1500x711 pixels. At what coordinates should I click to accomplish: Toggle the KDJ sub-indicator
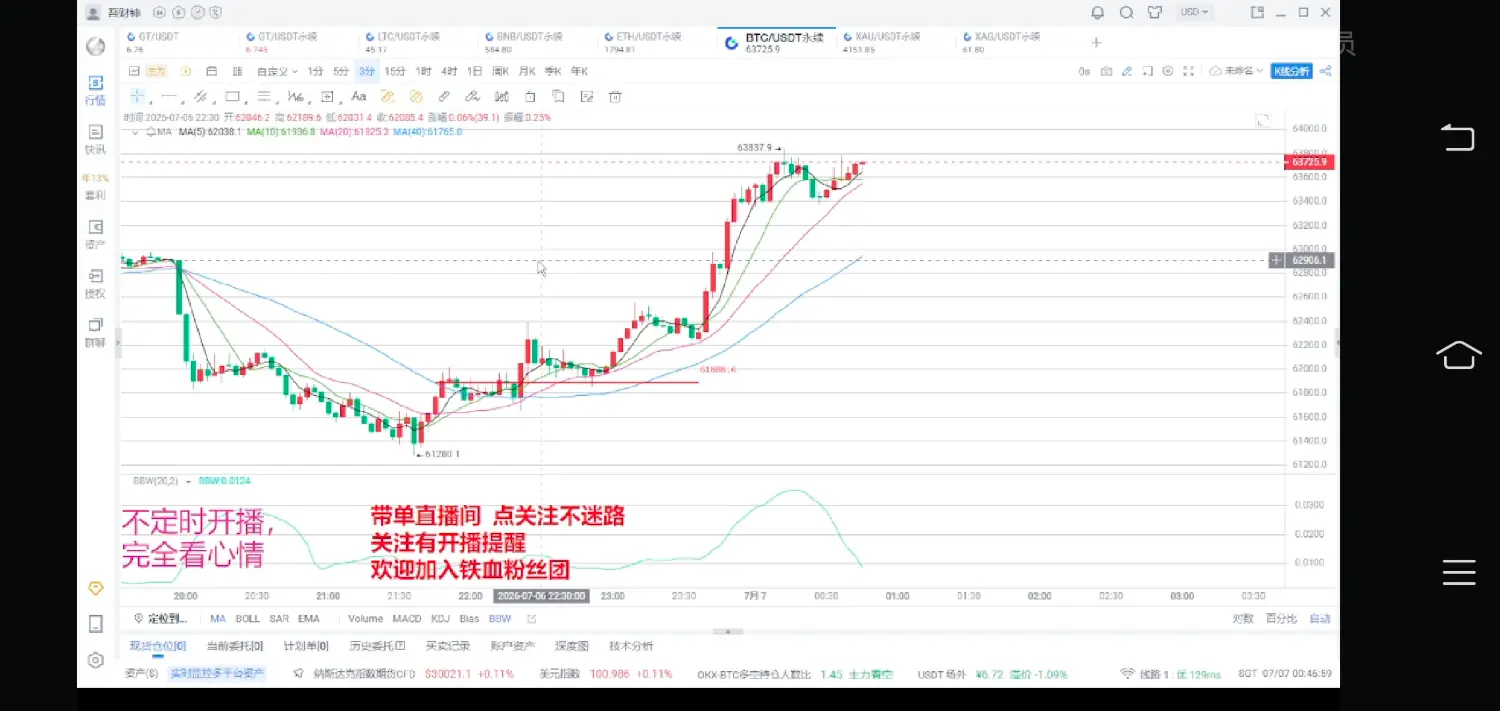(x=441, y=619)
